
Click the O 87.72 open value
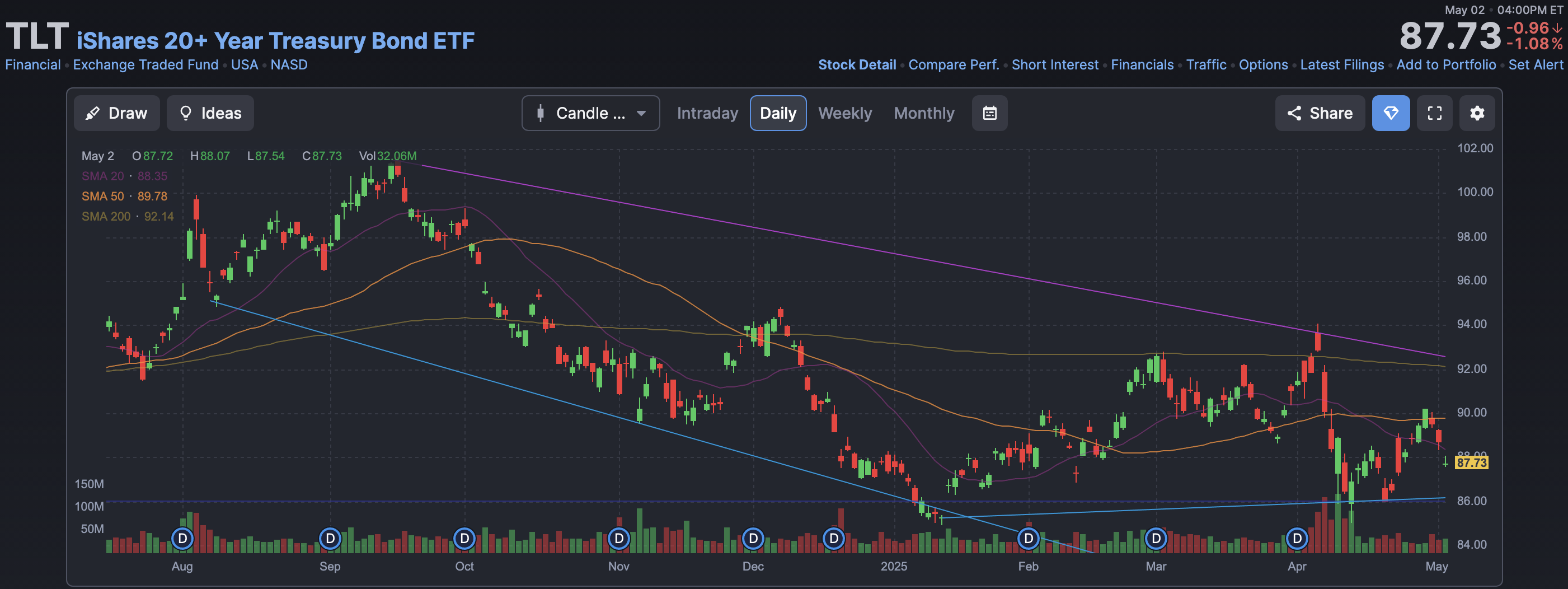[x=152, y=156]
